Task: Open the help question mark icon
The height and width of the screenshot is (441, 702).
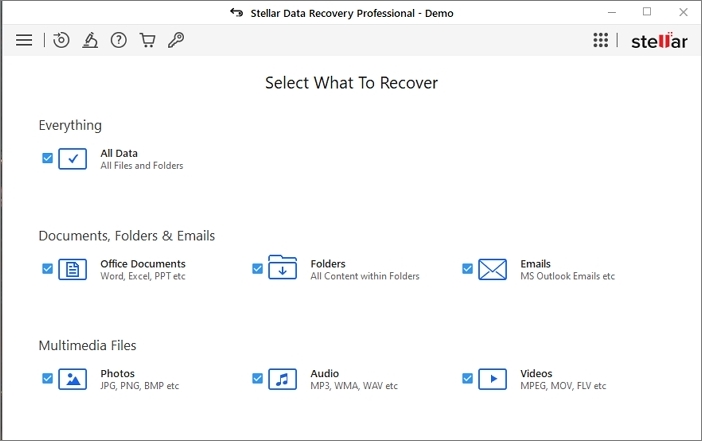Action: click(119, 40)
